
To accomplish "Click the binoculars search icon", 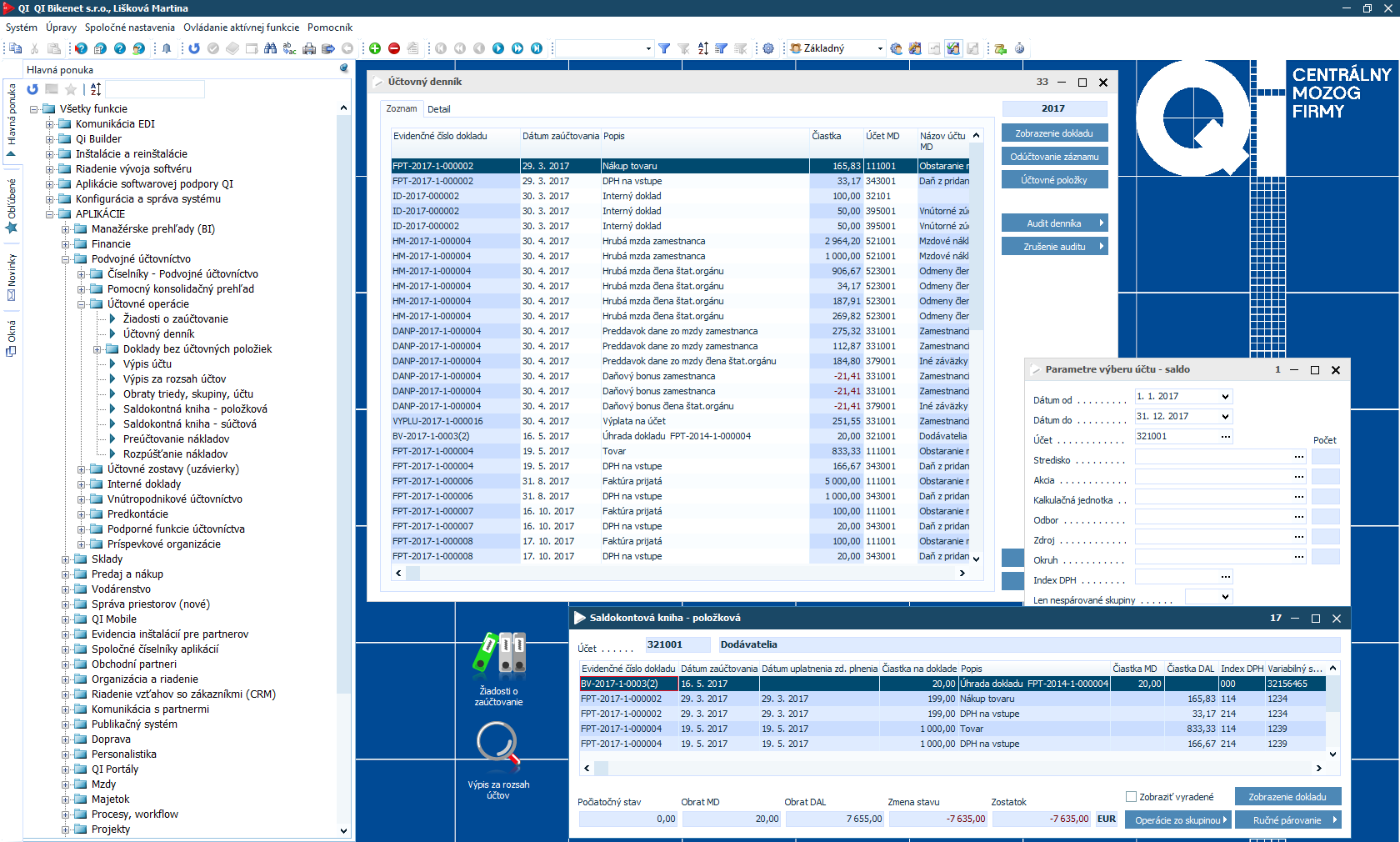I will pos(270,48).
